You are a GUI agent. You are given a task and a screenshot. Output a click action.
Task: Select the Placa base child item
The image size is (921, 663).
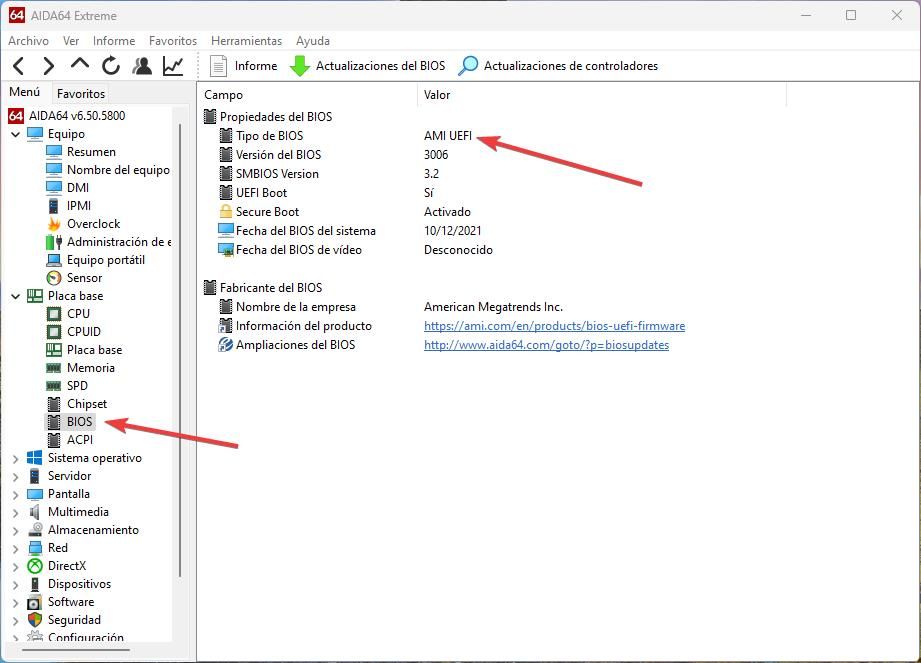(x=85, y=350)
